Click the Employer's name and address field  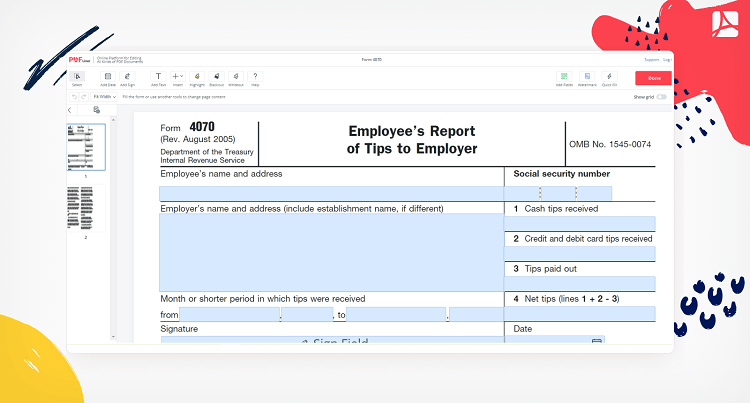[x=331, y=252]
